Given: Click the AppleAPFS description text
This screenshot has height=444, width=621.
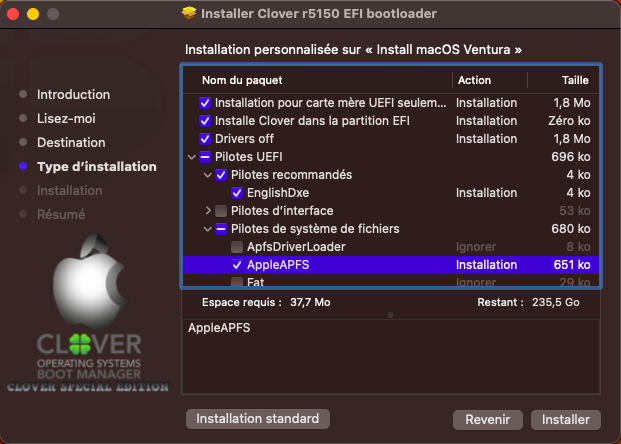Looking at the screenshot, I should (219, 328).
